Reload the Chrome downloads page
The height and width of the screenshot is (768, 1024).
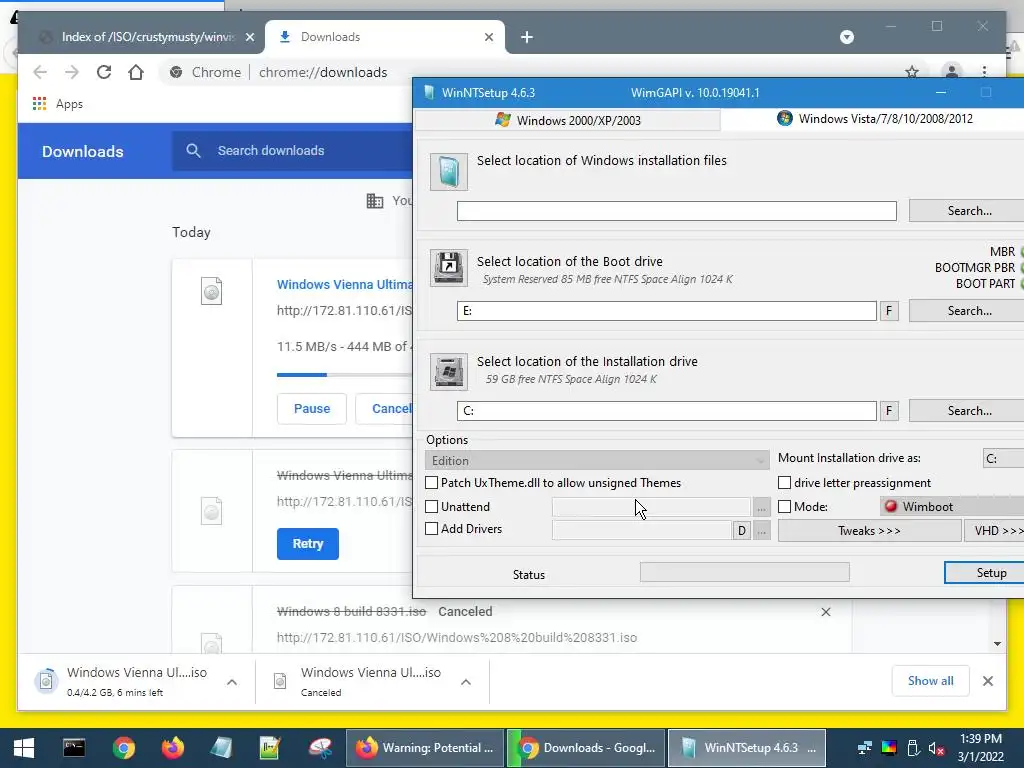(104, 72)
